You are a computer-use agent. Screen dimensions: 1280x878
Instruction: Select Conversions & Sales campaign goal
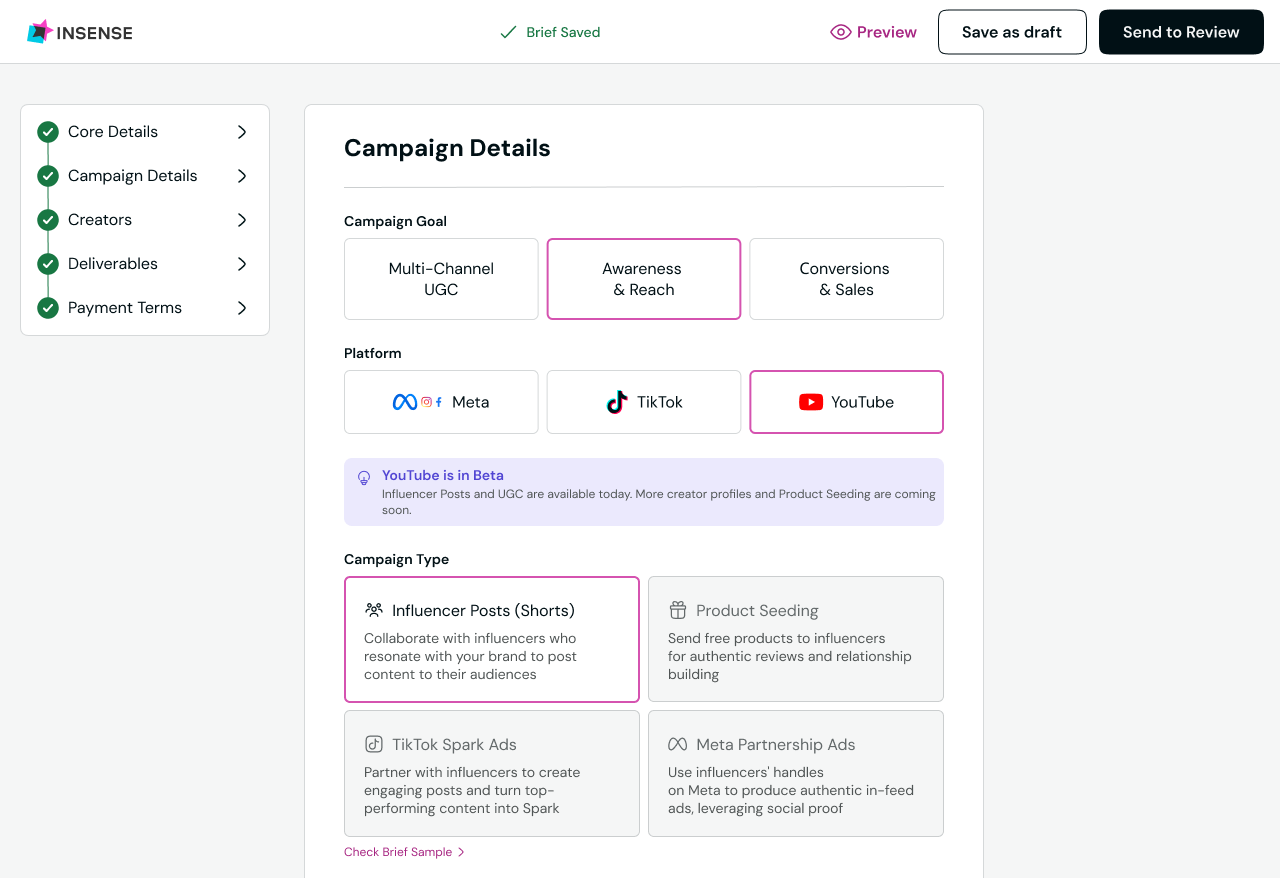tap(846, 279)
